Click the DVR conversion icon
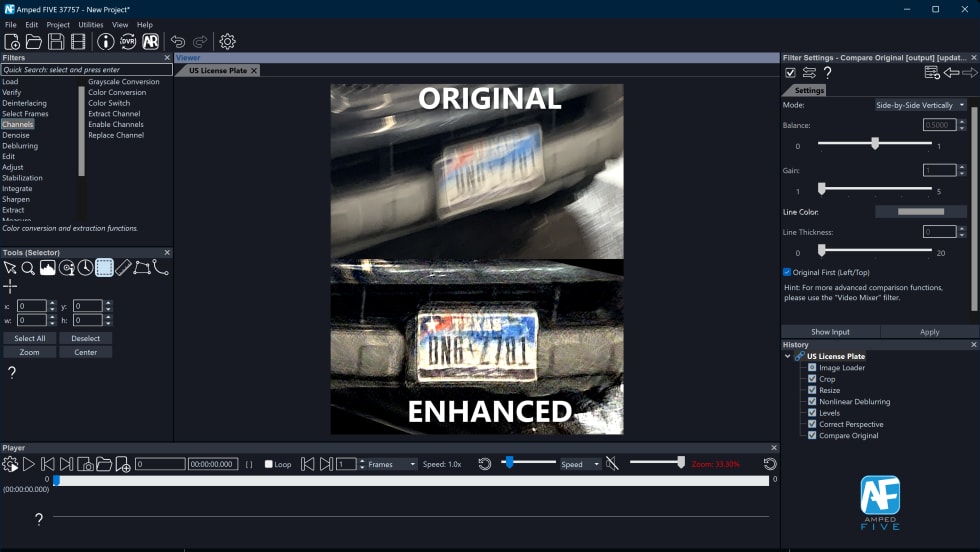Image resolution: width=980 pixels, height=552 pixels. (128, 42)
